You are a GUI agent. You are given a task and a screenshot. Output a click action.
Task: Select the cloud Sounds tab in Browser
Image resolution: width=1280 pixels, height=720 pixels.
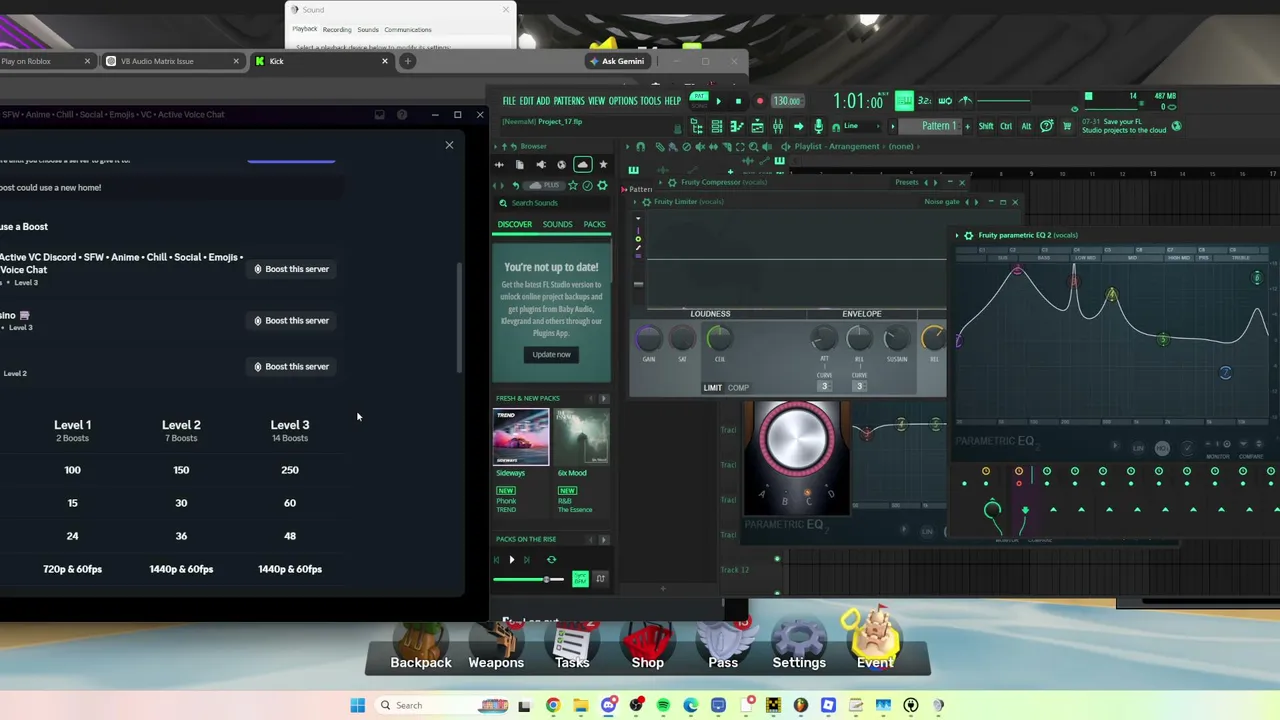point(582,165)
